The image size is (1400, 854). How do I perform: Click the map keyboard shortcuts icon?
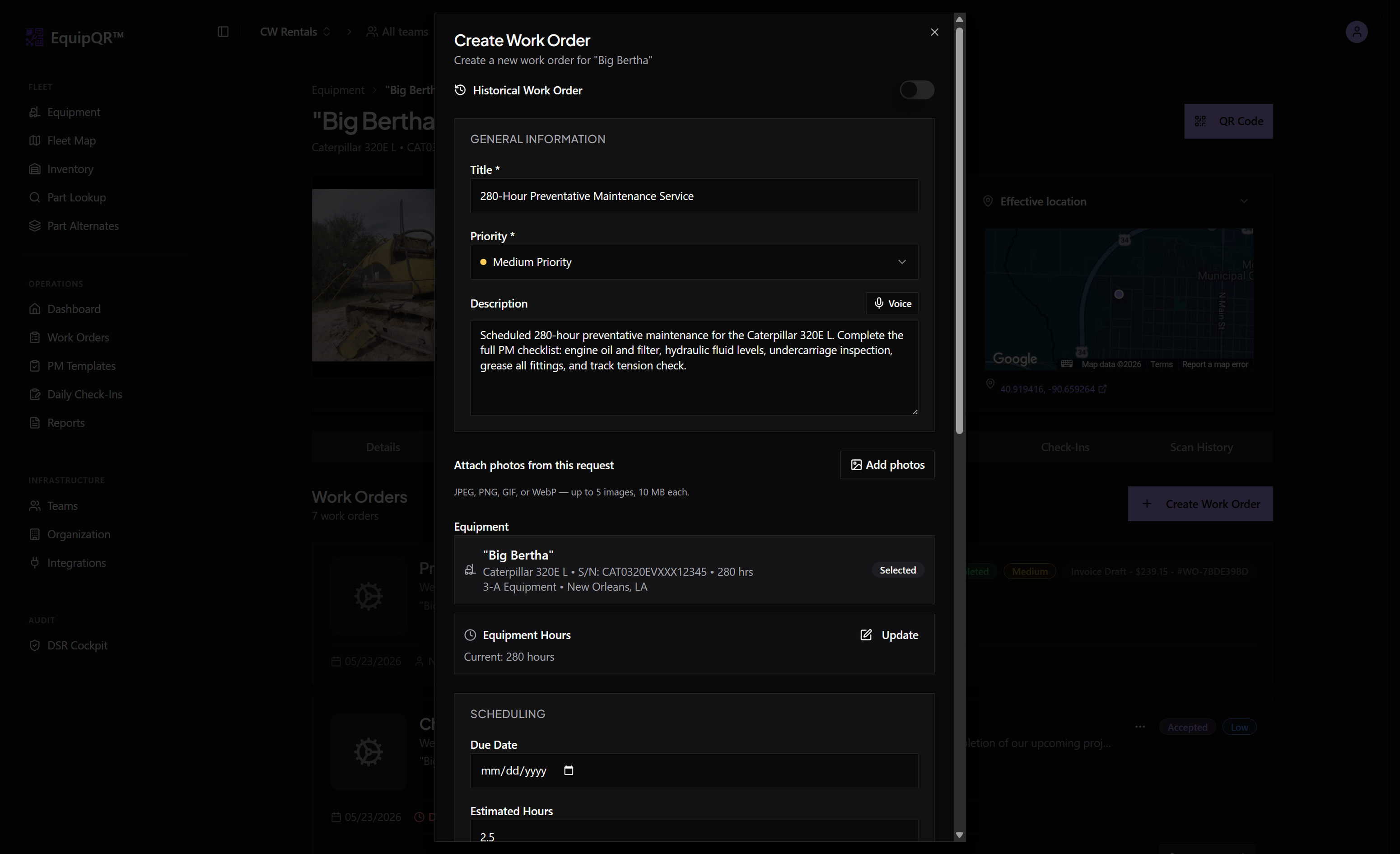1066,364
